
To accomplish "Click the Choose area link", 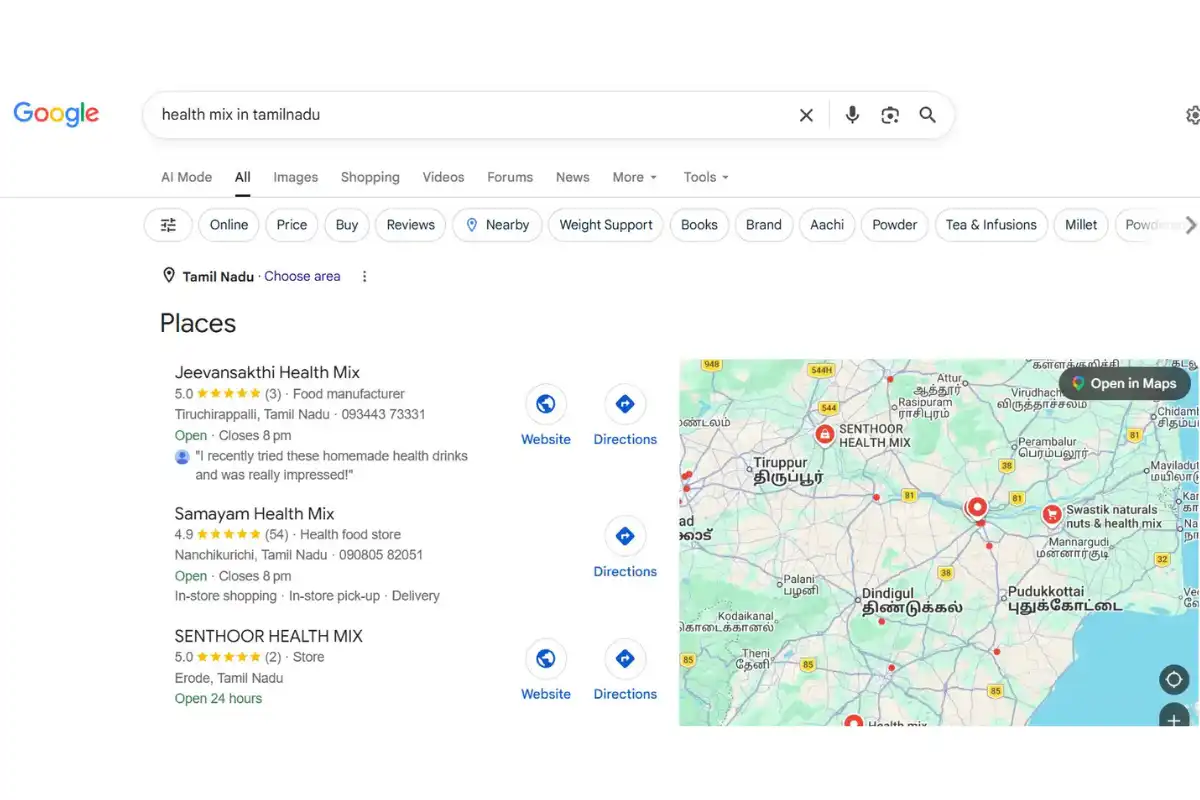I will tap(302, 276).
